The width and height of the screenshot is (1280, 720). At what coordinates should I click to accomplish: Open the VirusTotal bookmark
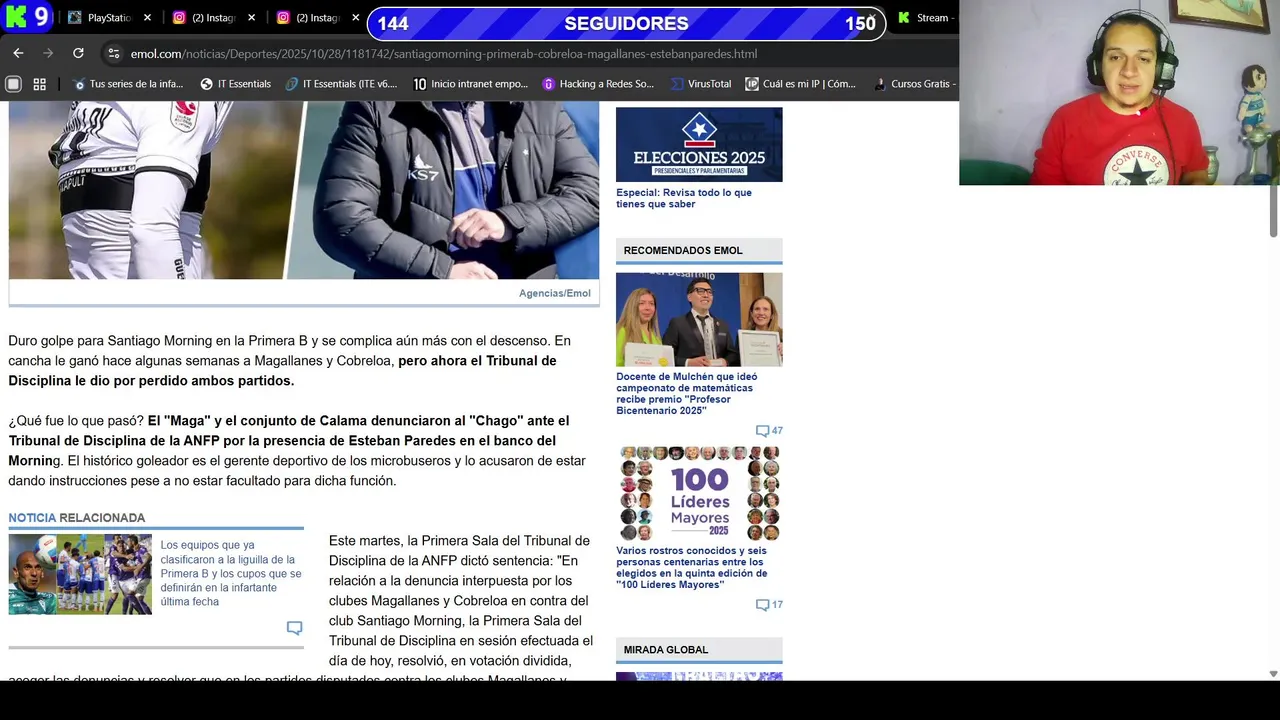tap(701, 84)
